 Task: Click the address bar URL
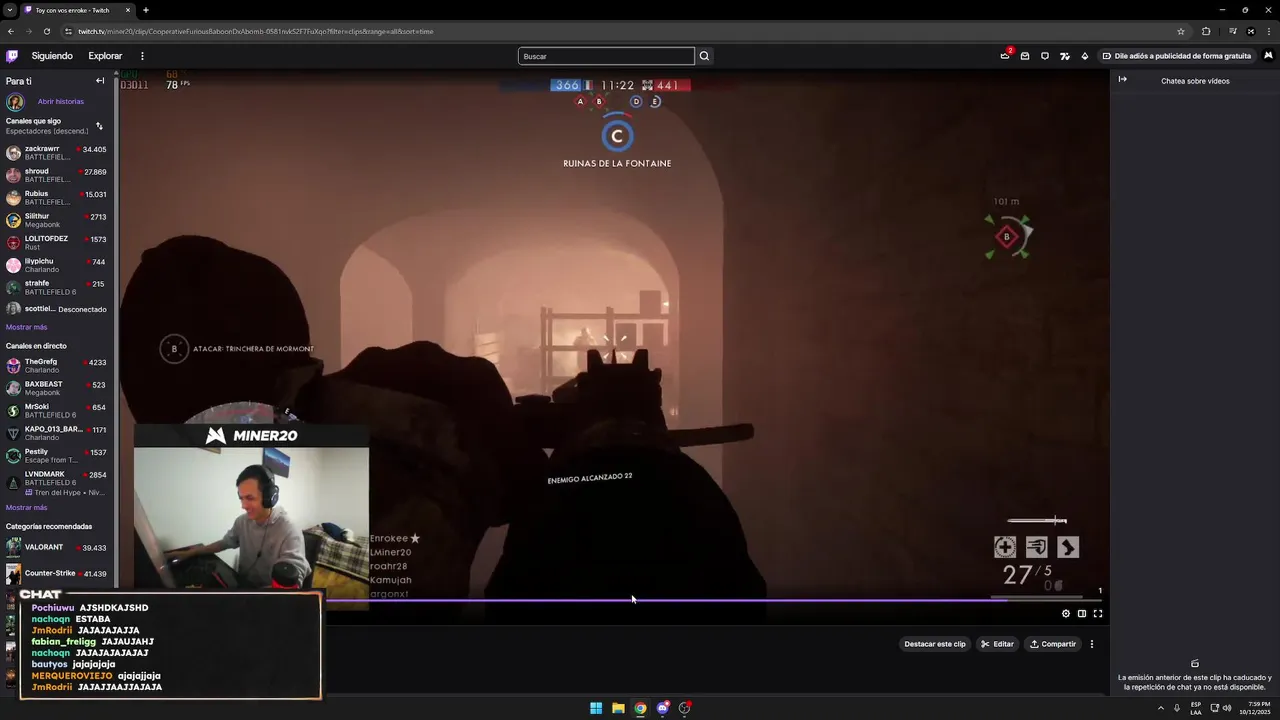(x=255, y=31)
